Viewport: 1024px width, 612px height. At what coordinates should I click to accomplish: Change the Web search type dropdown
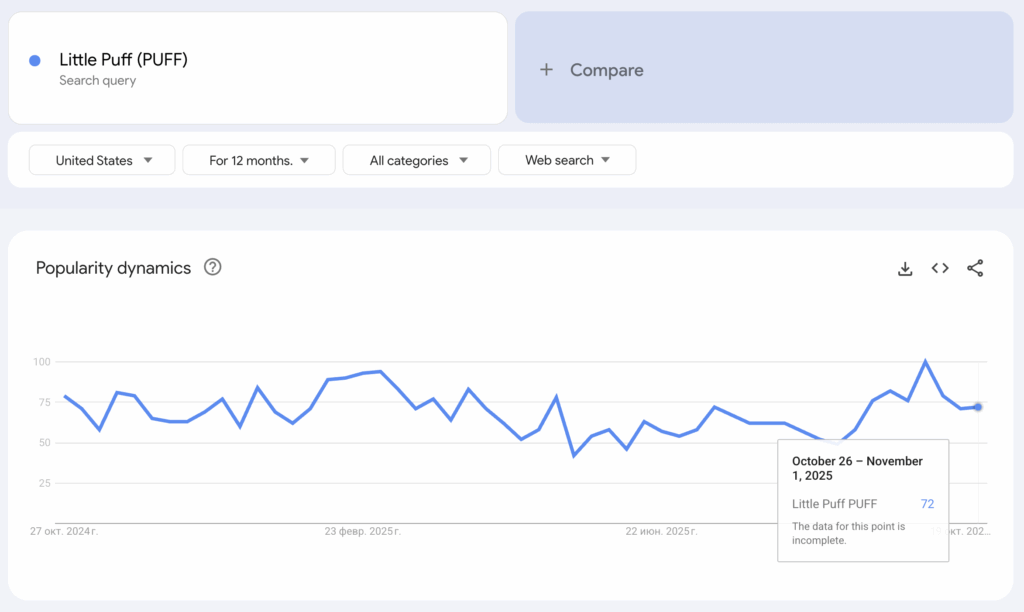(x=566, y=160)
